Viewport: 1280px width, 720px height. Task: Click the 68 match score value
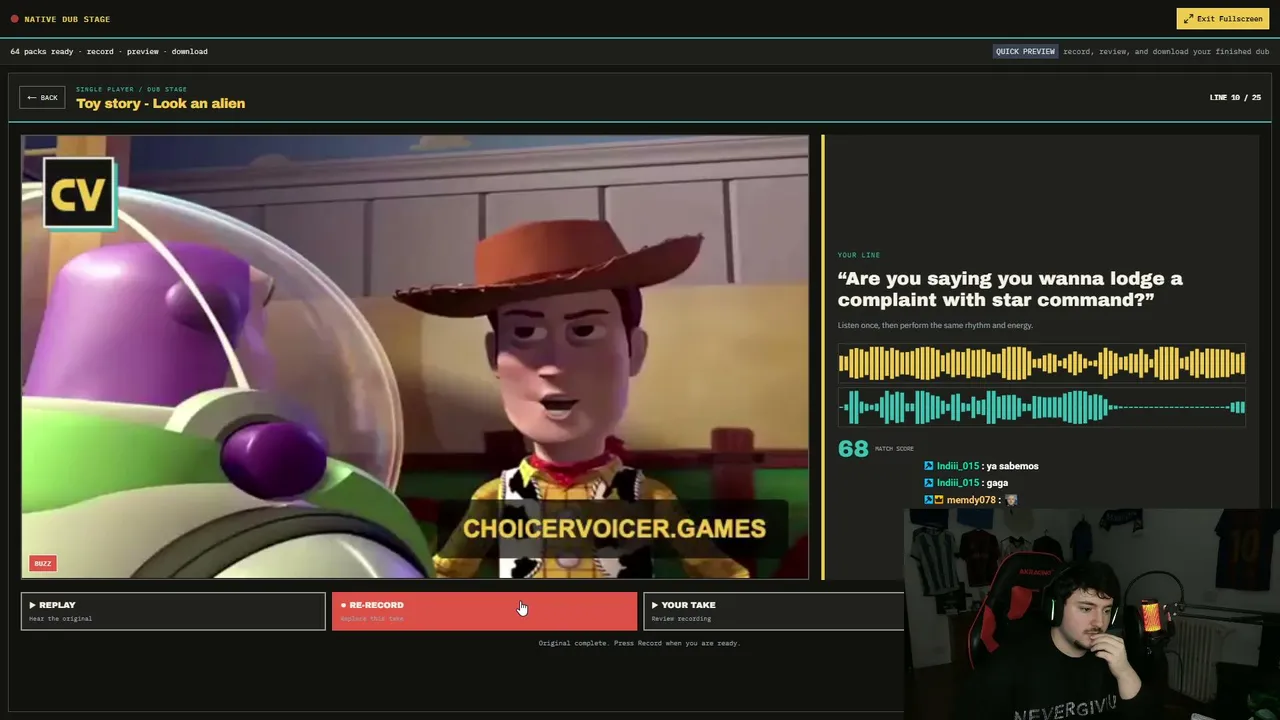pos(853,449)
